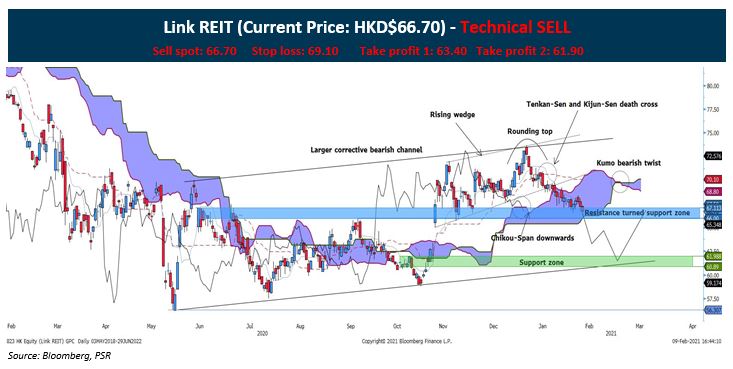The width and height of the screenshot is (733, 369).
Task: Click the 'Rounding top' annotation
Action: [x=530, y=131]
